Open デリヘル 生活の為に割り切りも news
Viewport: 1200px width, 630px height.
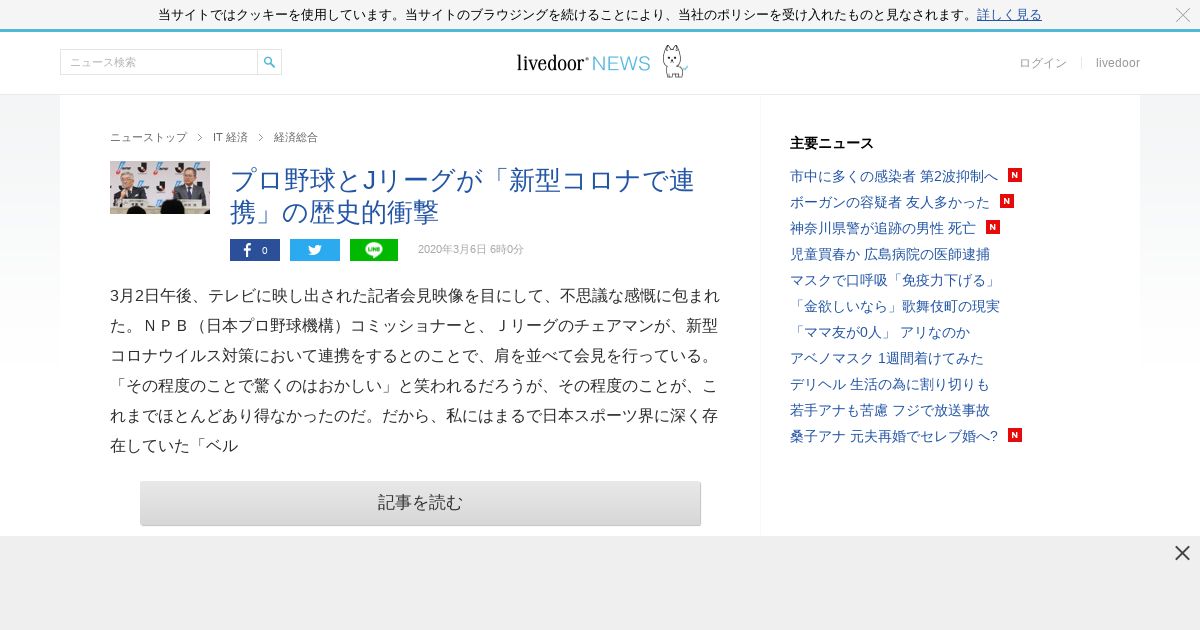coord(890,384)
